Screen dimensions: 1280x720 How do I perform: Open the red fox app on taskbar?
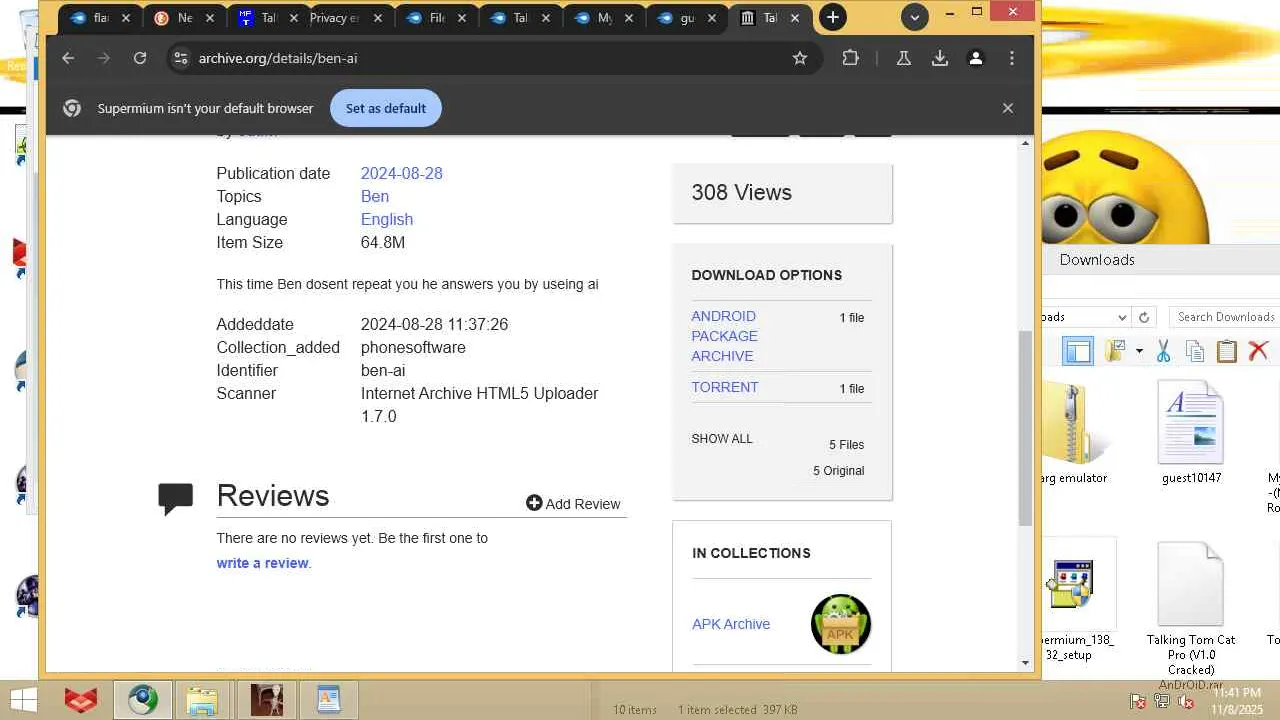[81, 700]
